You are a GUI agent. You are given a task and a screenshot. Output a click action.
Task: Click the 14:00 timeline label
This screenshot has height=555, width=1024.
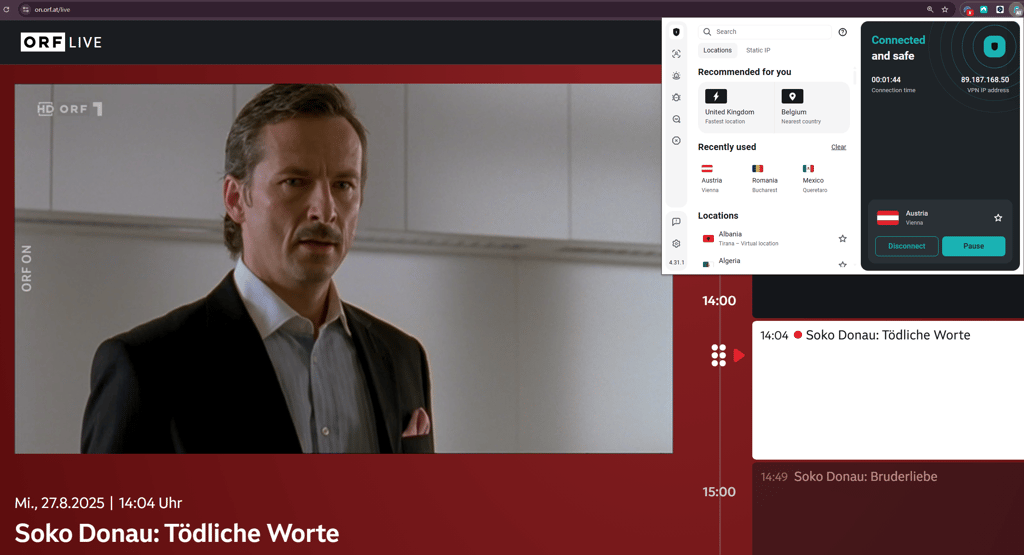point(719,301)
